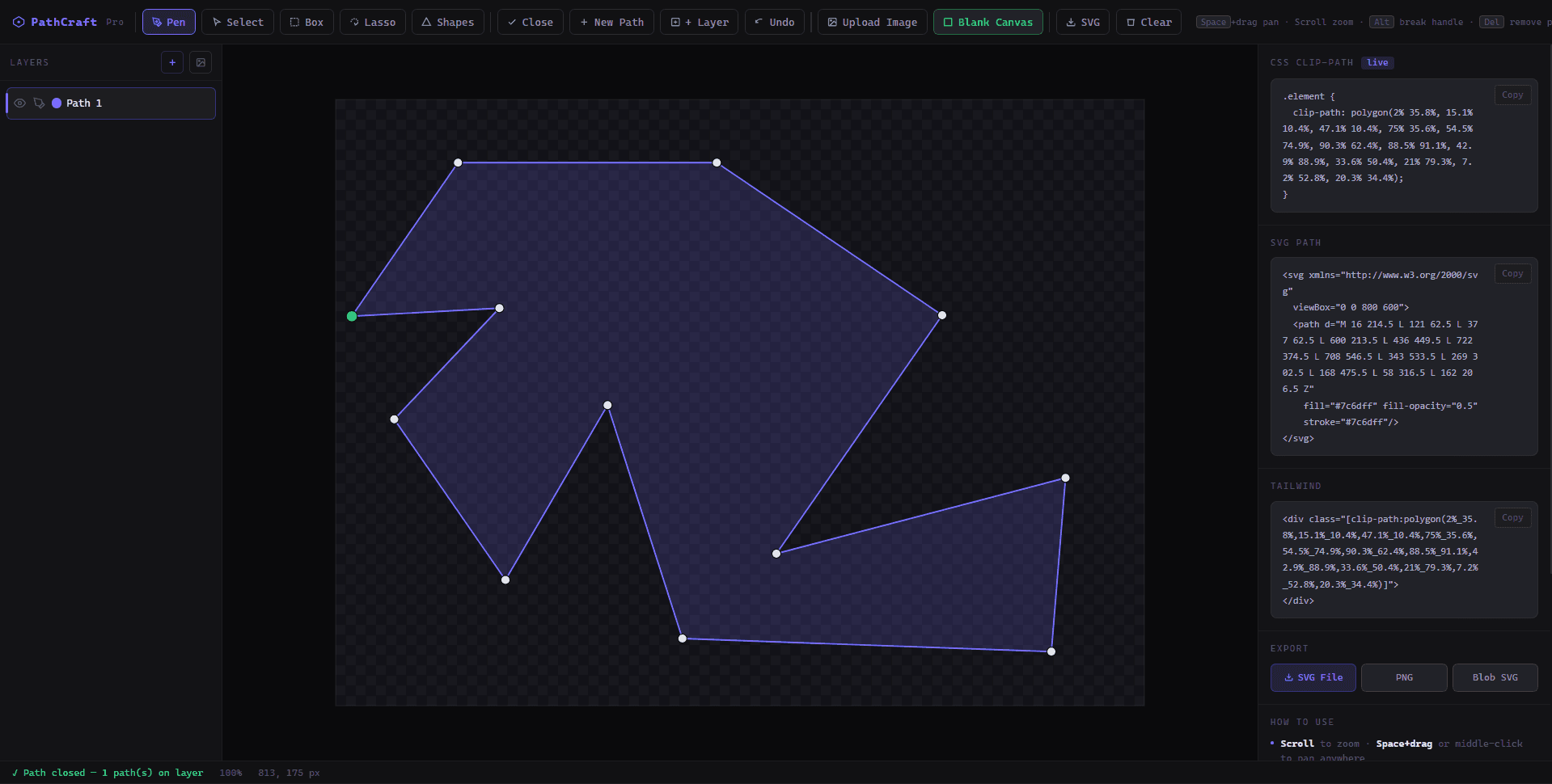Select the Pen tool
The height and width of the screenshot is (784, 1552).
click(x=169, y=22)
